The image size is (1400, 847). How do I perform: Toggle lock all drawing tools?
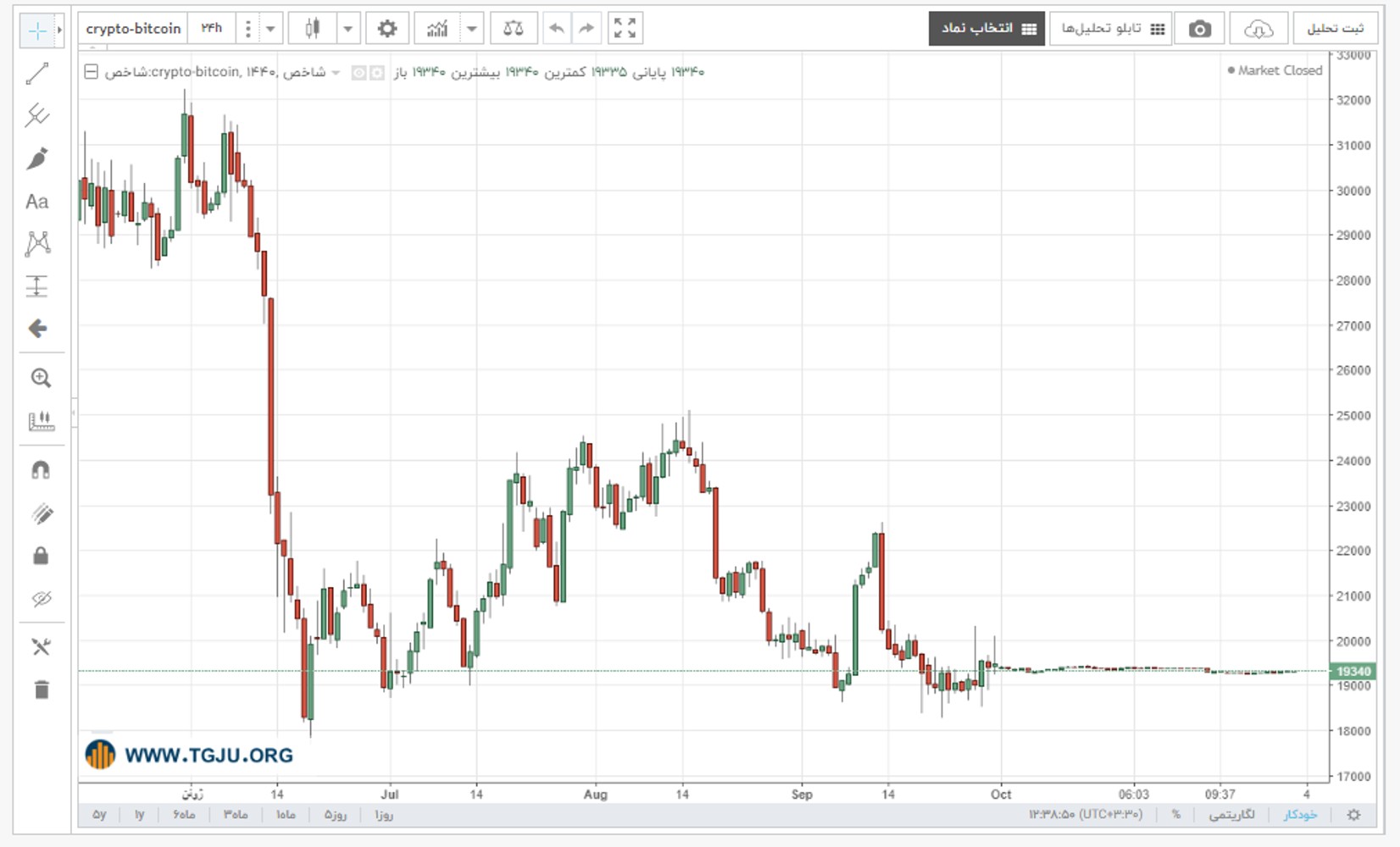41,556
